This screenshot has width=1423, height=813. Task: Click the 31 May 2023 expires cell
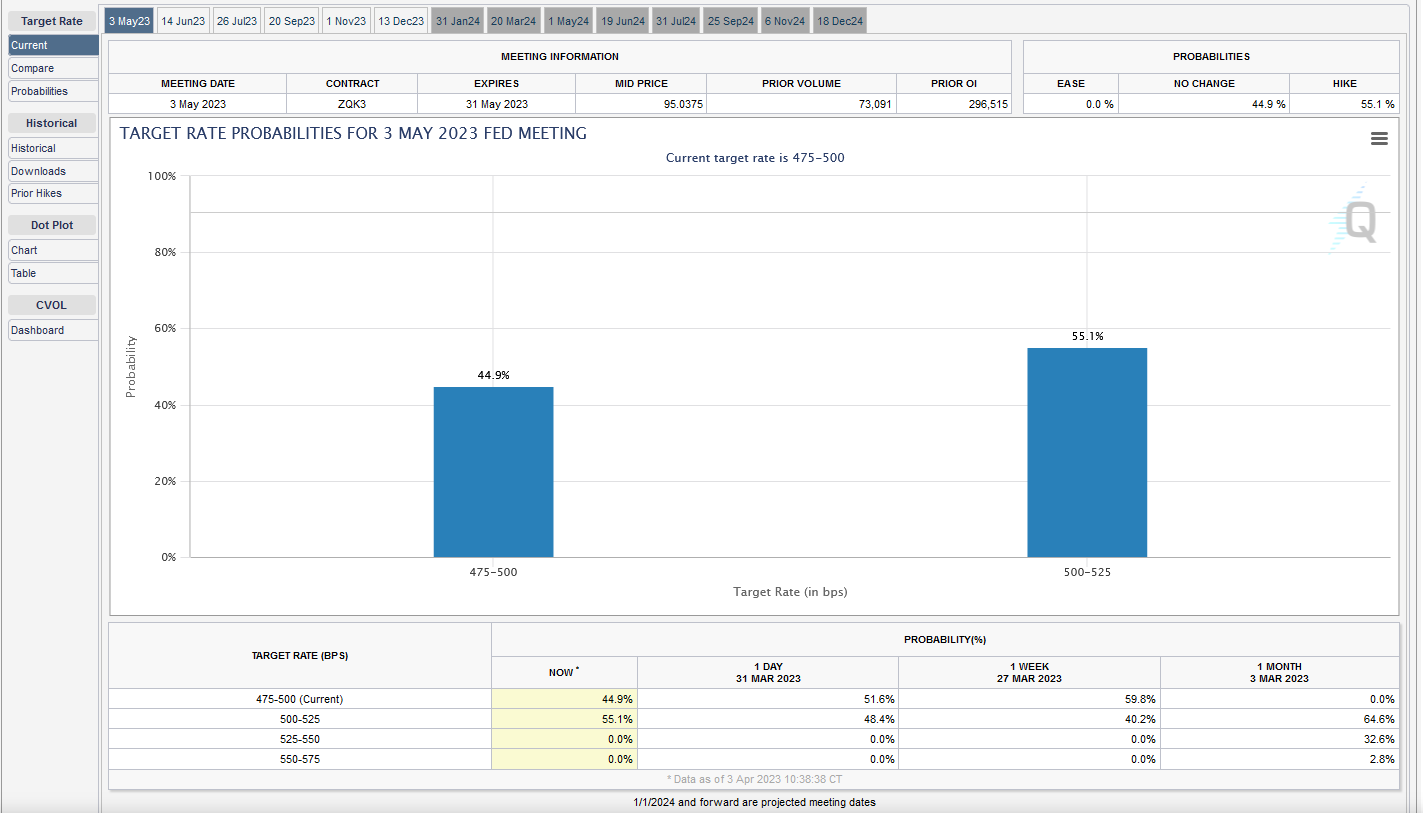497,104
